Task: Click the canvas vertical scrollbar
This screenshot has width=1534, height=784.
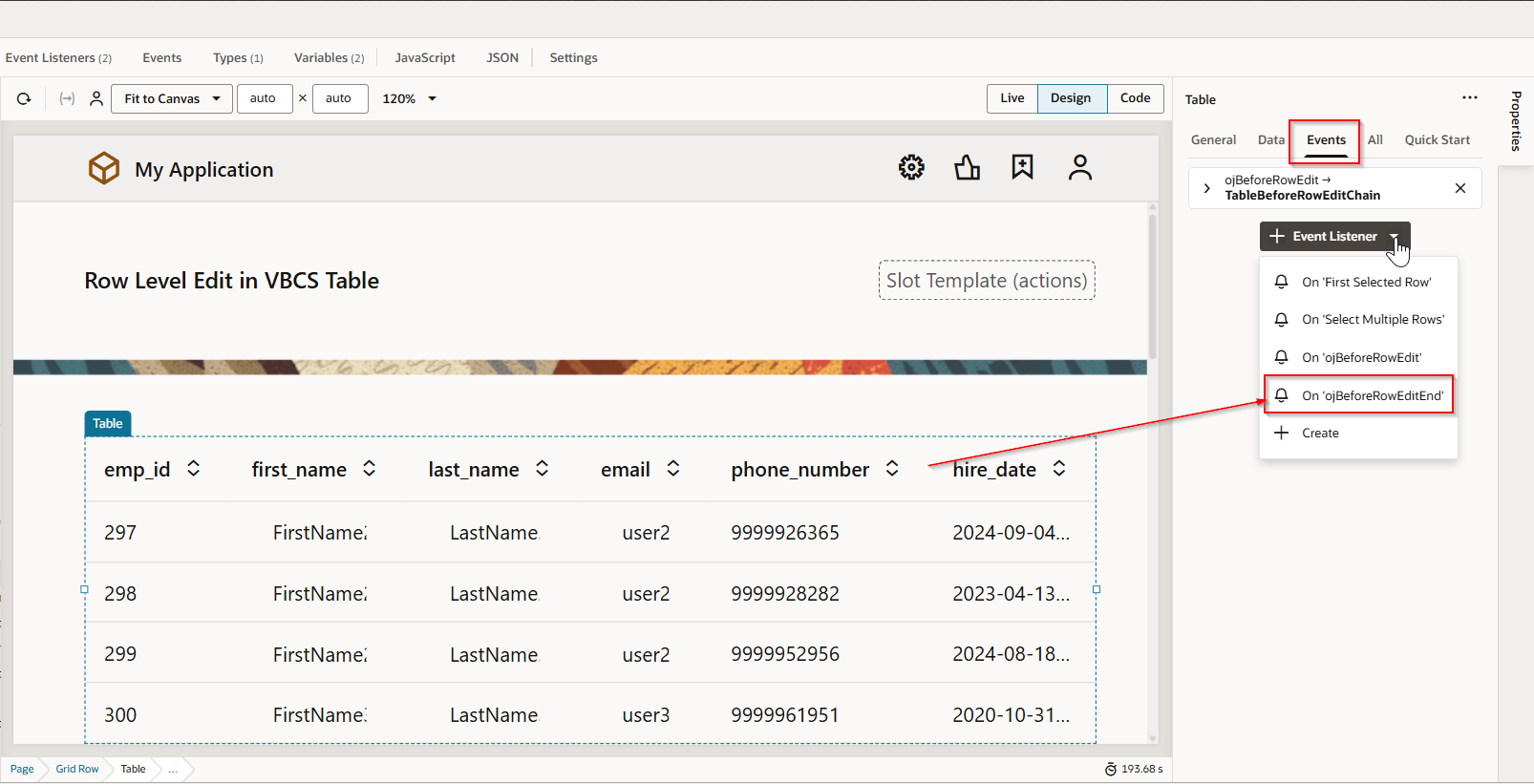Action: (1152, 286)
